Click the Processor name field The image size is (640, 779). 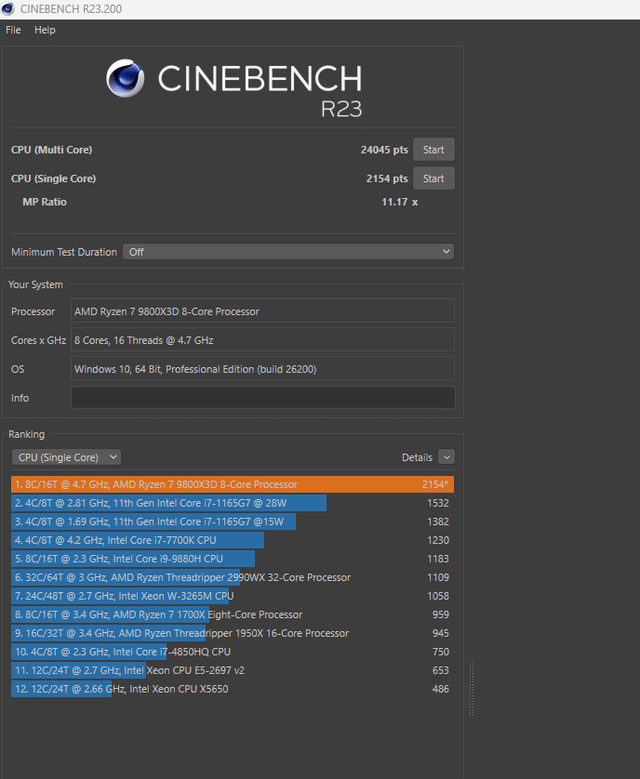coord(262,311)
